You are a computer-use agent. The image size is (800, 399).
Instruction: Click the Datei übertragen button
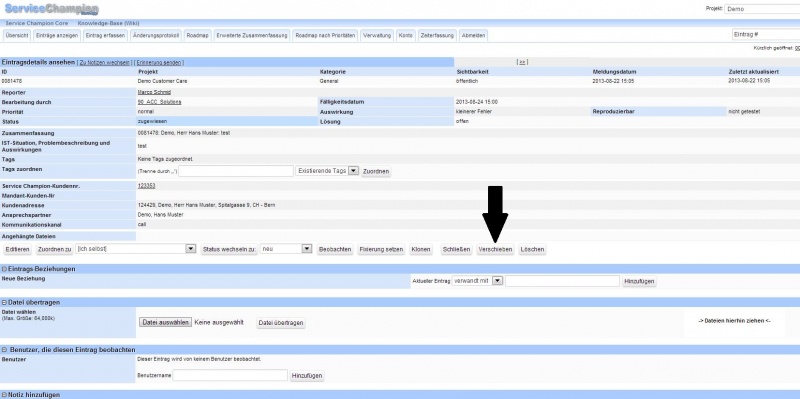coord(281,323)
